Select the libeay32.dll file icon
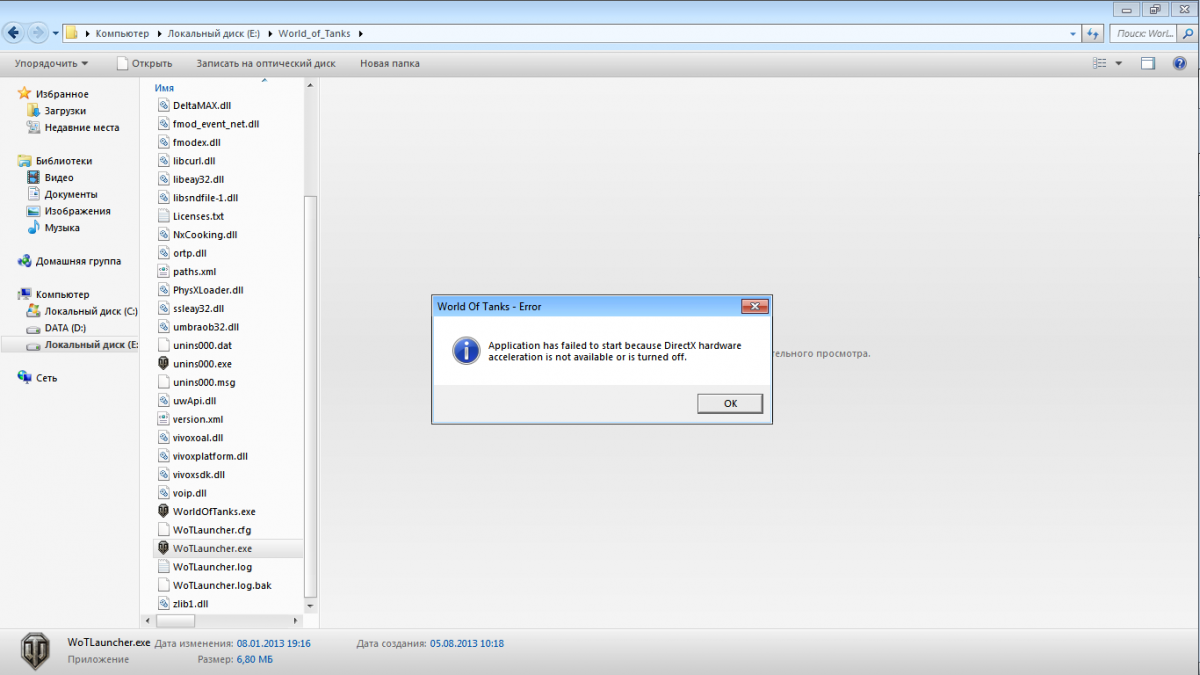Image resolution: width=1200 pixels, height=675 pixels. click(x=164, y=179)
